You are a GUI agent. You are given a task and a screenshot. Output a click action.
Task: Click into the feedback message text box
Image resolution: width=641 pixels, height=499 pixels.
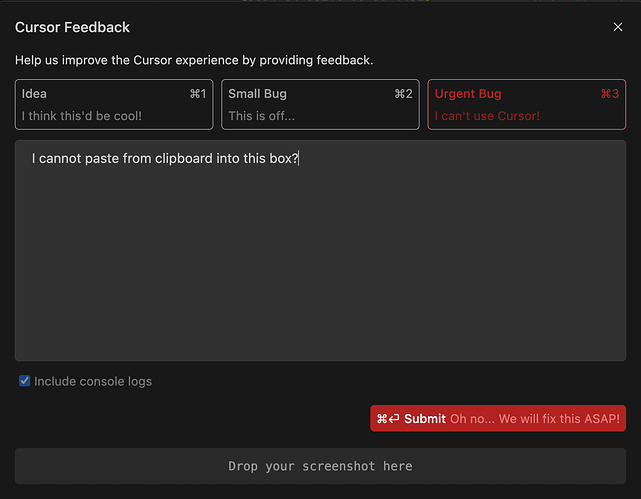(320, 251)
